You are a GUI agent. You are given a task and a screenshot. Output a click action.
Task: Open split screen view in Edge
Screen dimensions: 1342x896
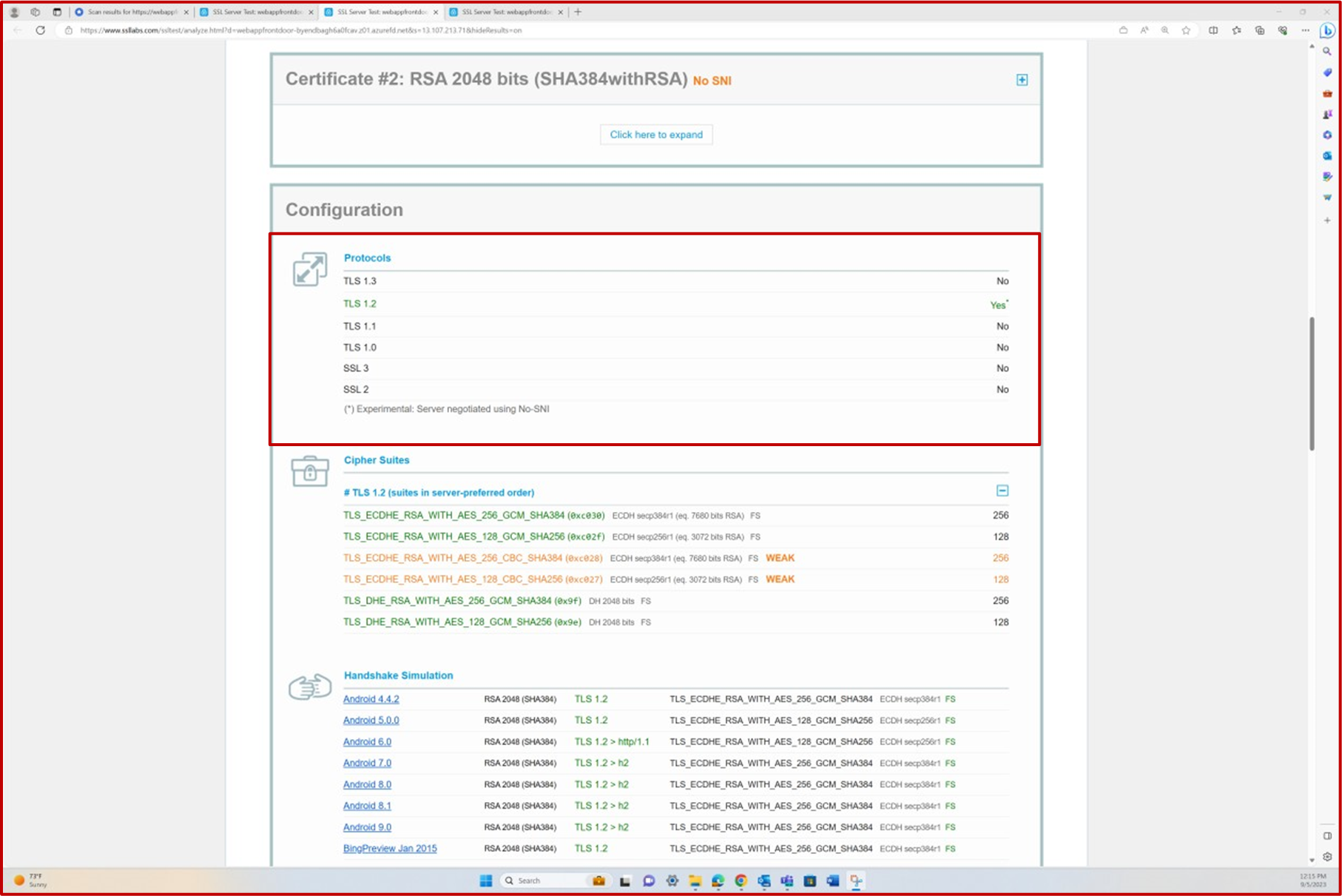(1213, 30)
